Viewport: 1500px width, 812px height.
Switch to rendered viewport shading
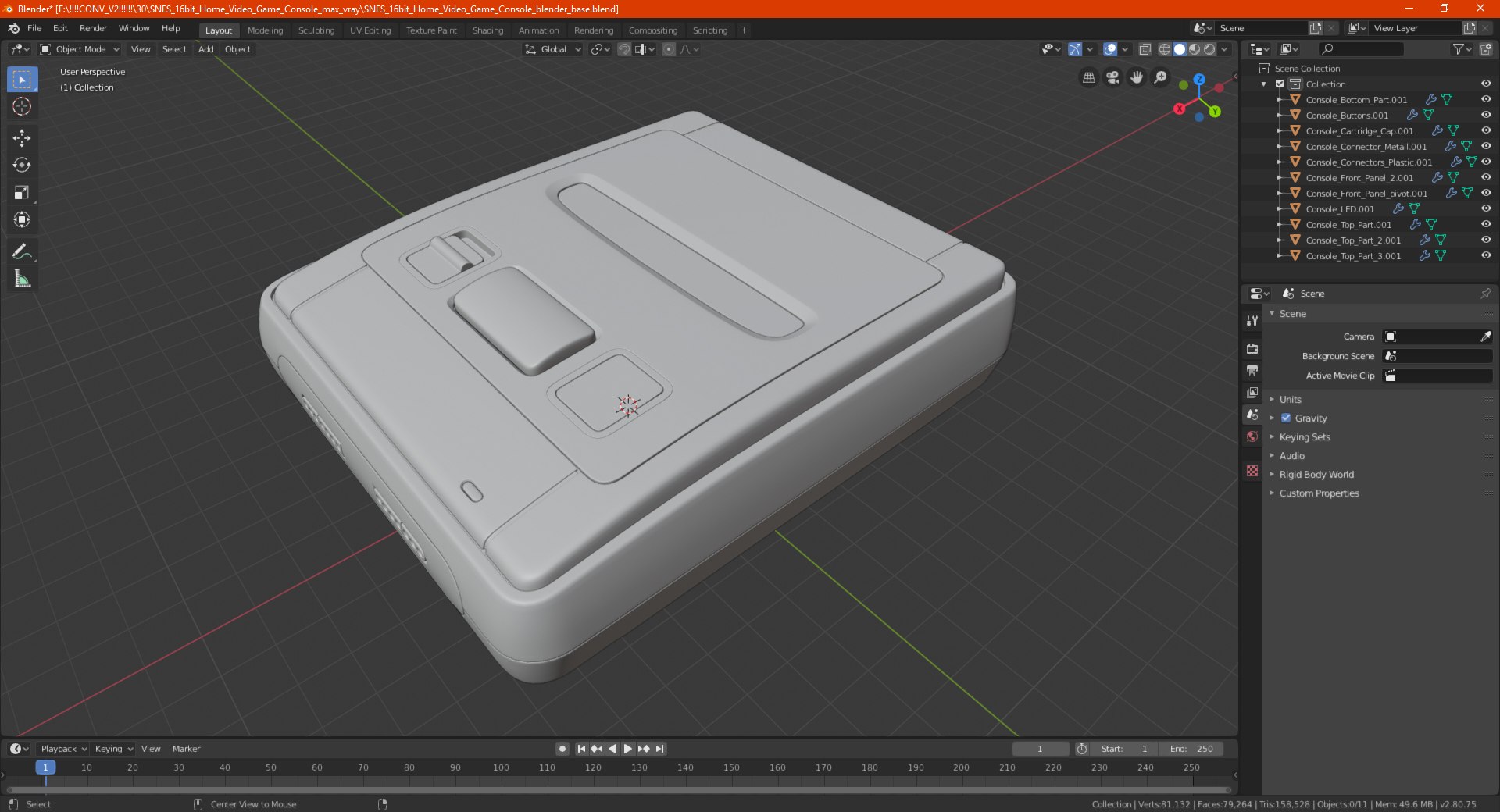pos(1209,49)
